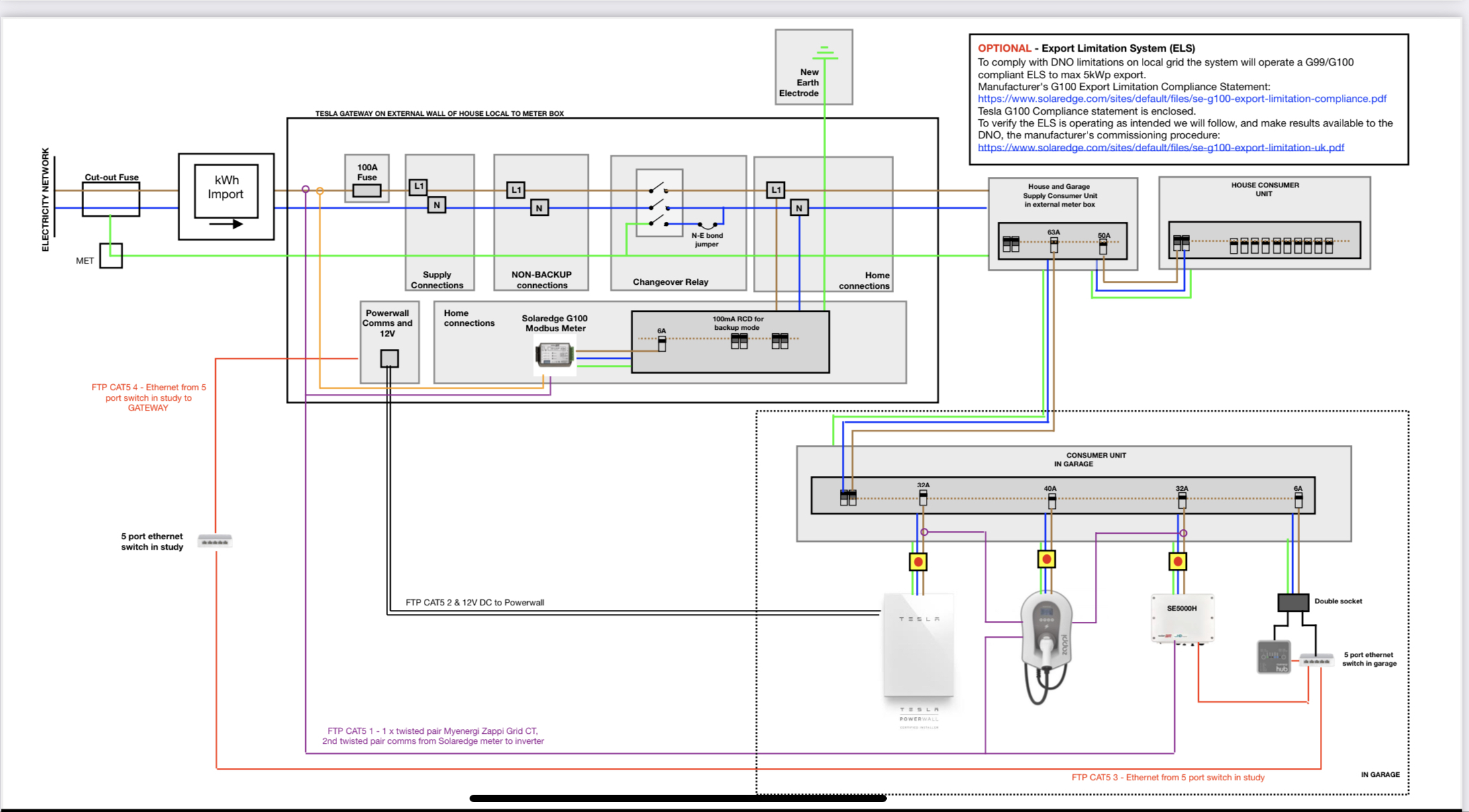Select the 'Changeover Relay' label

point(670,282)
